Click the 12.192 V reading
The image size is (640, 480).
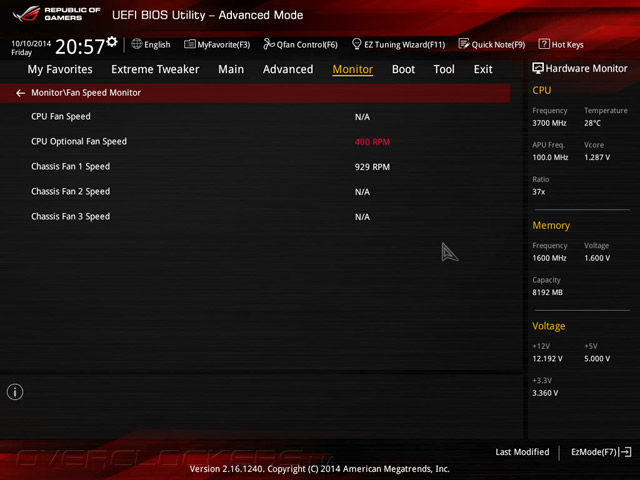(x=547, y=358)
